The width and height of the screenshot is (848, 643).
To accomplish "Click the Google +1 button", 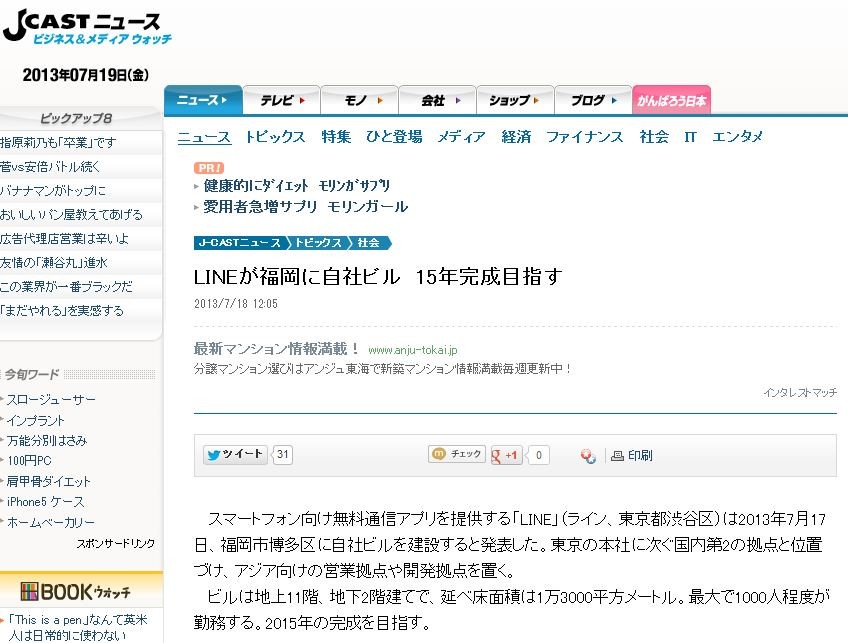I will pos(505,455).
